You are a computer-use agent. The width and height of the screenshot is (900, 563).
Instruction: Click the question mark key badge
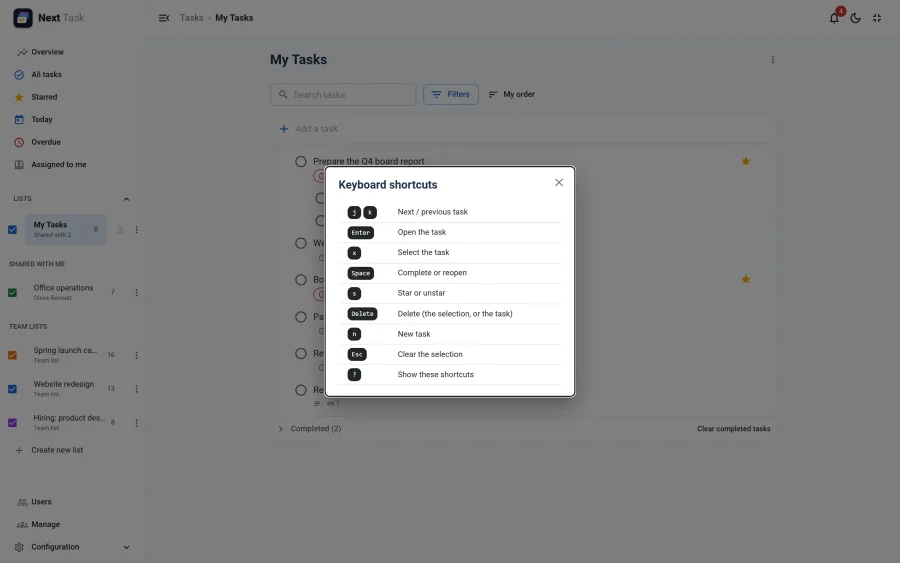coord(354,375)
